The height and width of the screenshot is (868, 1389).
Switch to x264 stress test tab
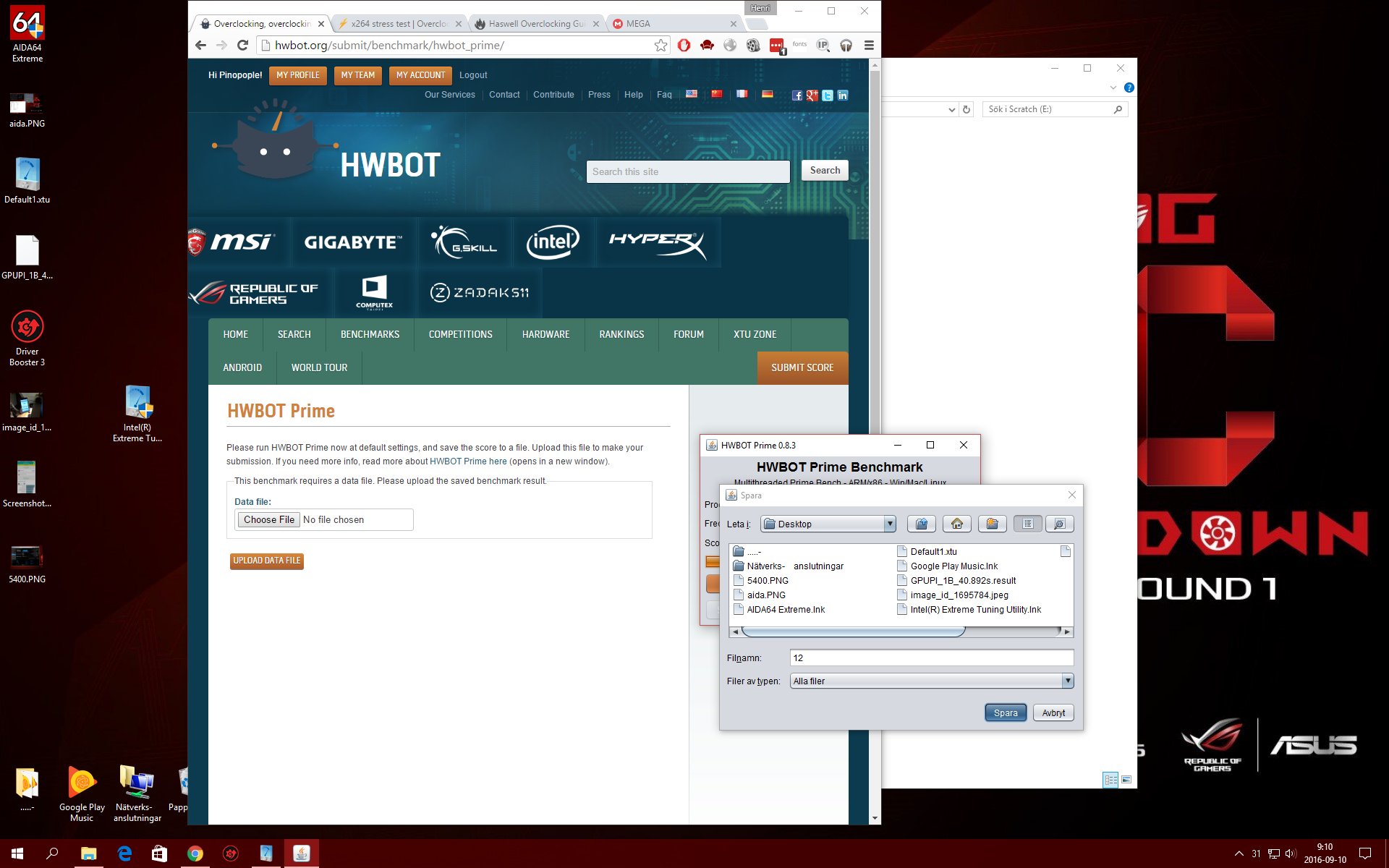pos(399,24)
